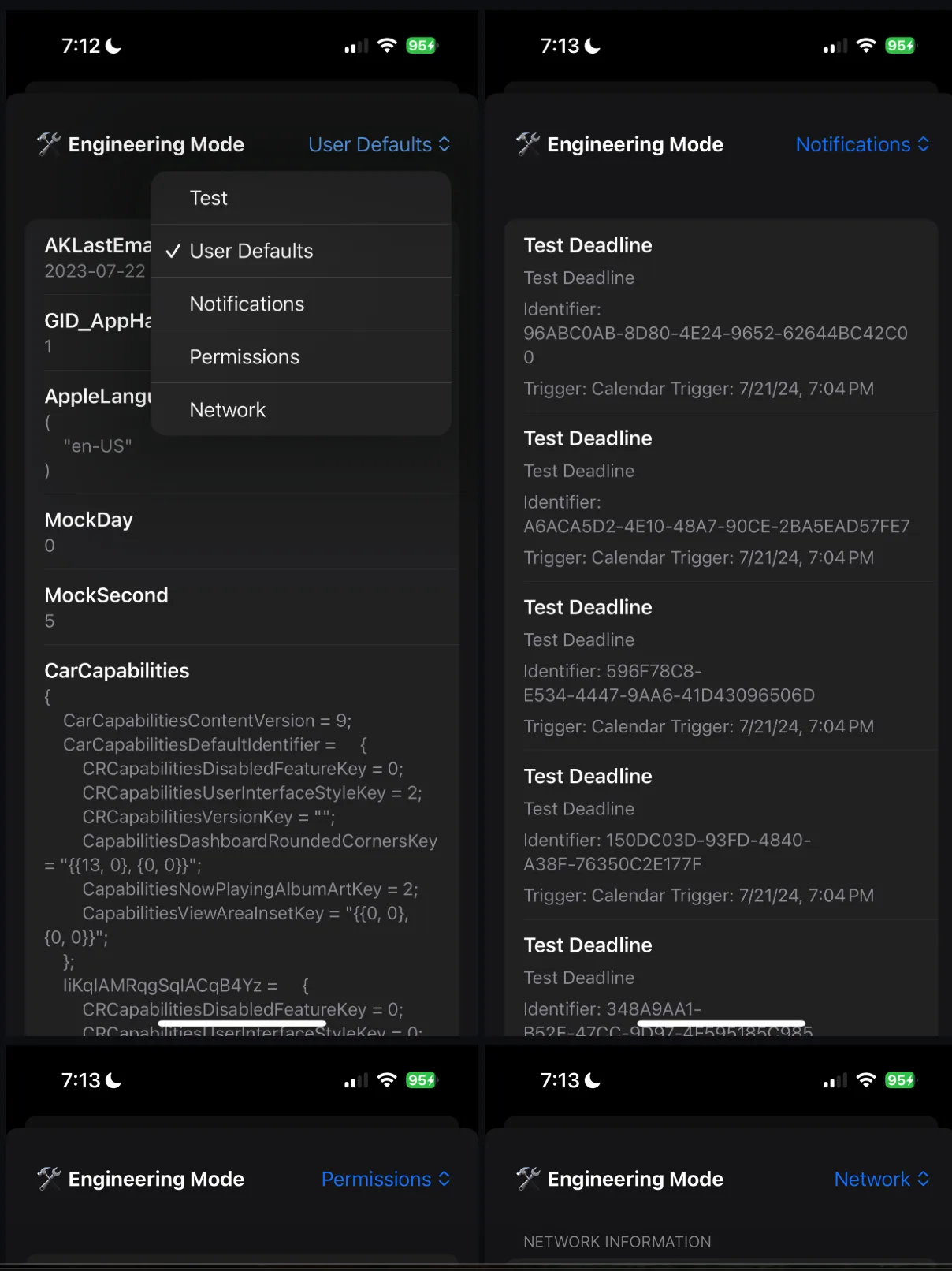Choose Test from the popup menu

[209, 198]
